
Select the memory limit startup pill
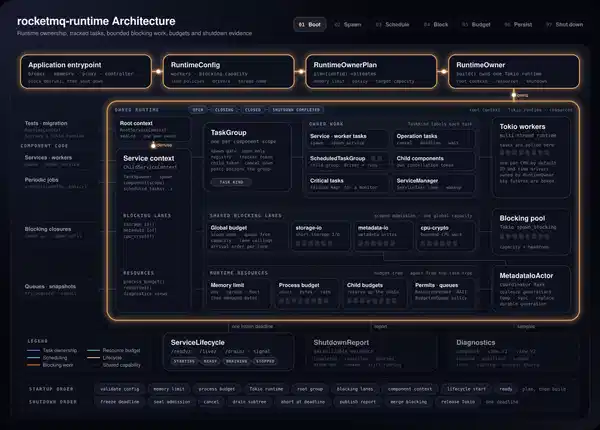click(x=169, y=389)
